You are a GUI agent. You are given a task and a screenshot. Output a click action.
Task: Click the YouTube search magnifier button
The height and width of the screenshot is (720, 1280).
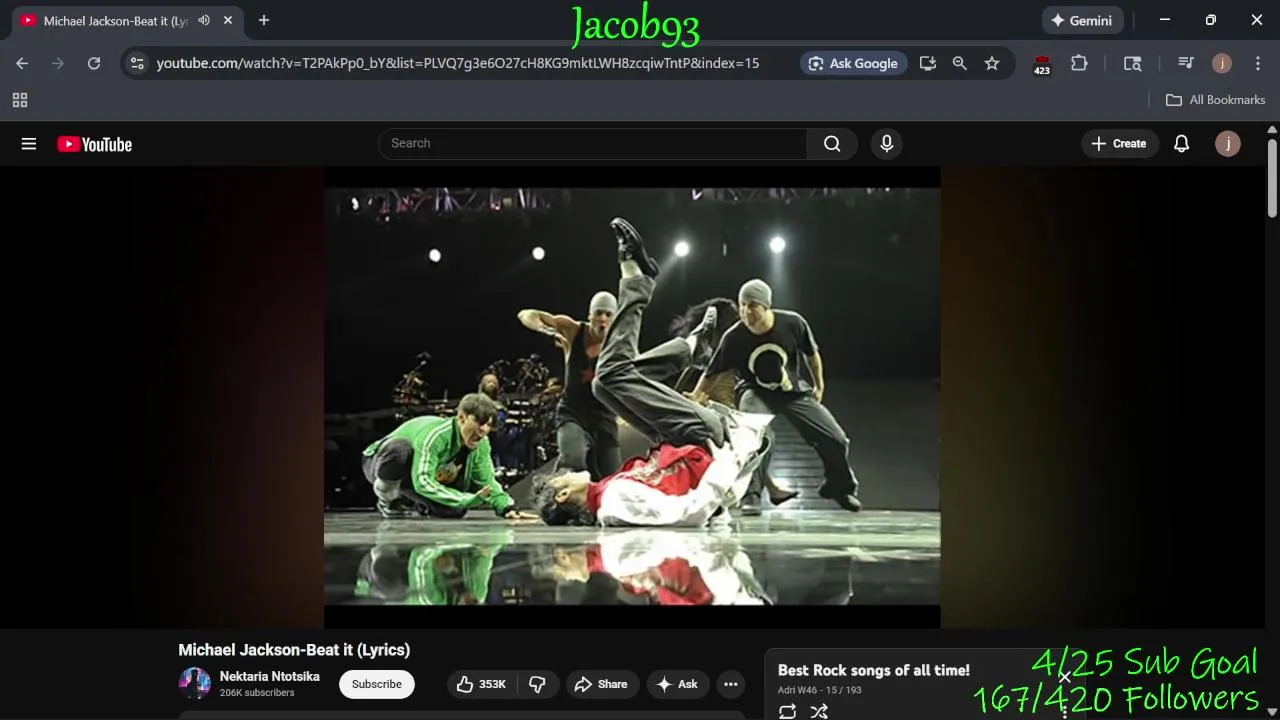pyautogui.click(x=832, y=144)
